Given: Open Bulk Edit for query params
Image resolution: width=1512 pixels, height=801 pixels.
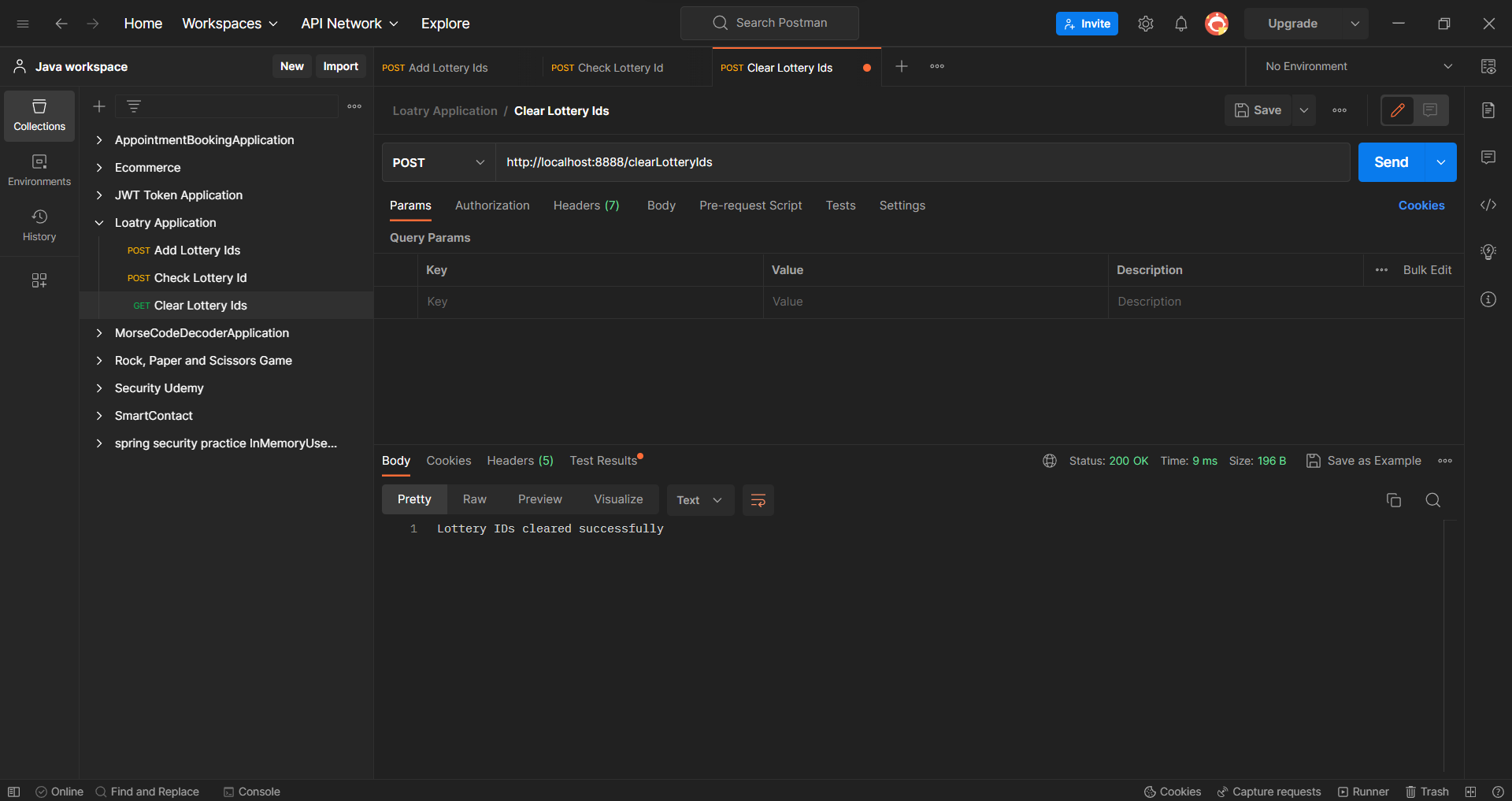Looking at the screenshot, I should [x=1428, y=269].
